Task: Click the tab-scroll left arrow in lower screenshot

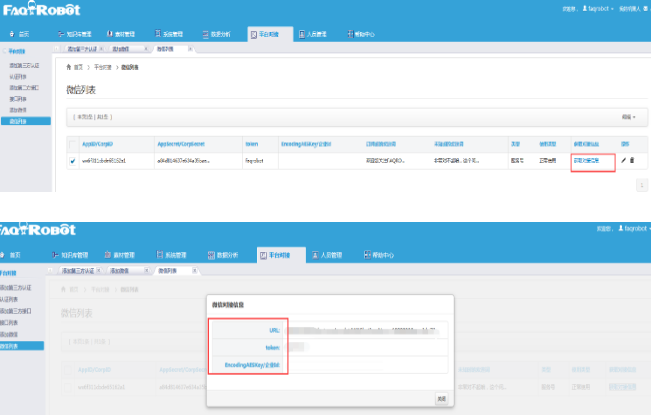Action: (50, 271)
